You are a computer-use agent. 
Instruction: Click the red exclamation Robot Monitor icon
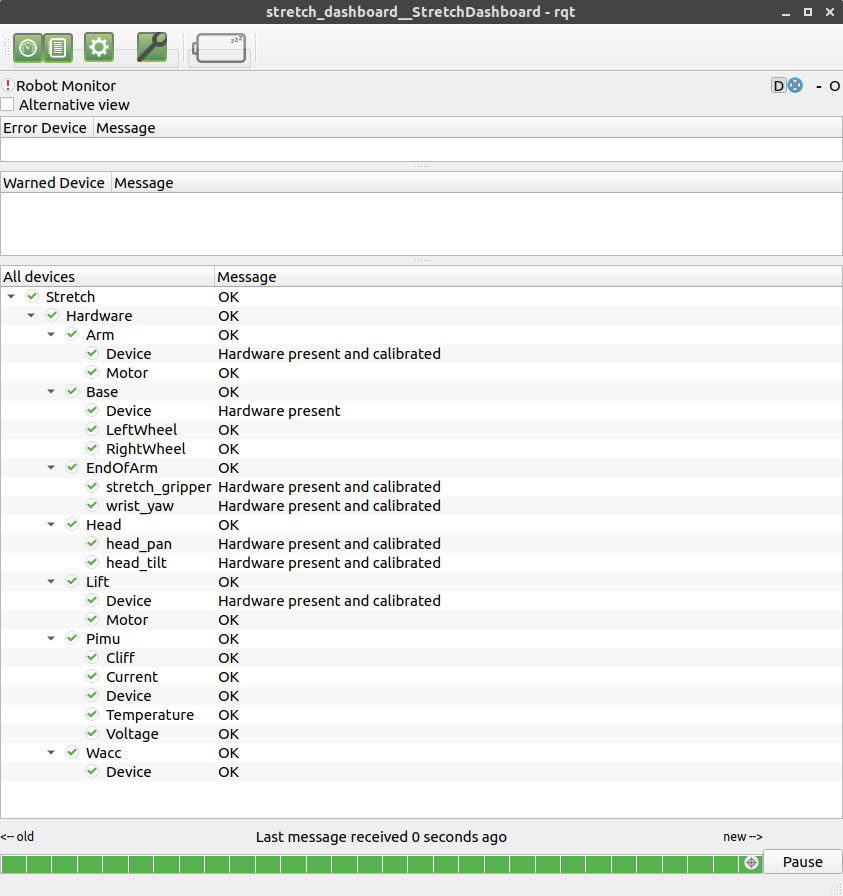point(7,86)
